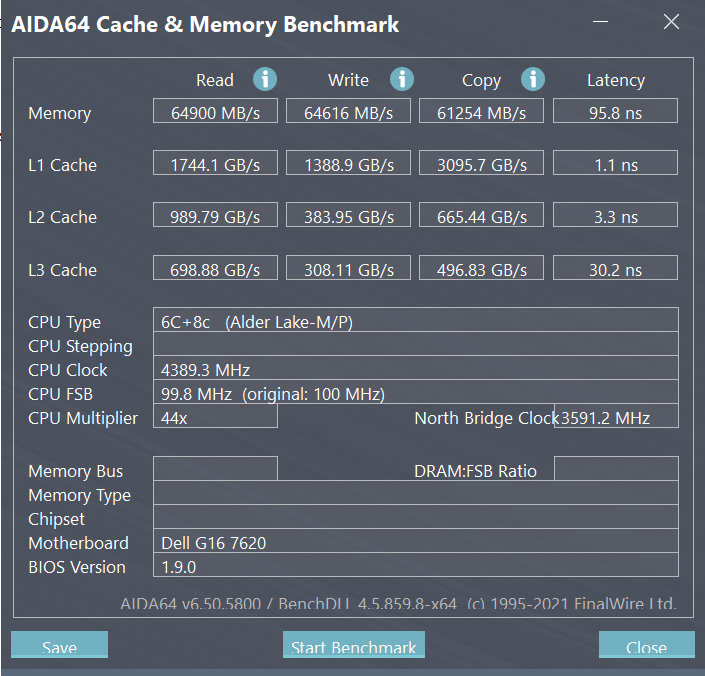Save the benchmark results
705x676 pixels.
click(59, 646)
